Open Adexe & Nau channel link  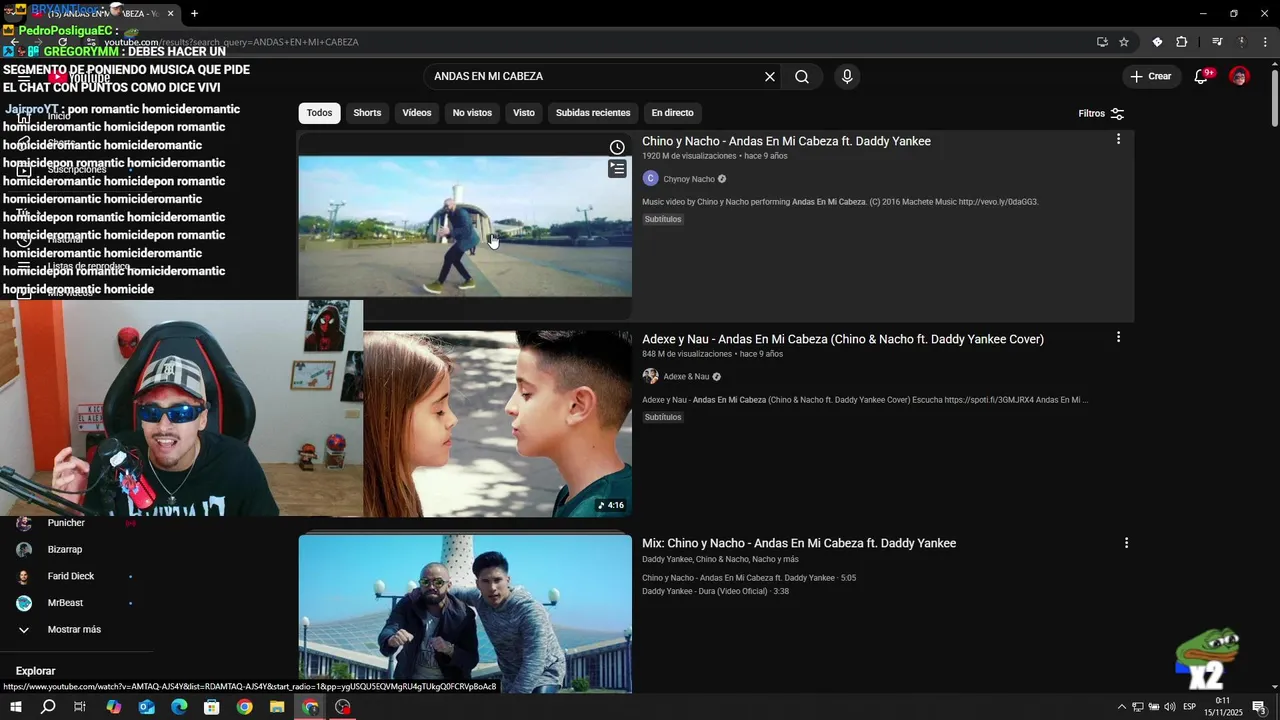(686, 377)
